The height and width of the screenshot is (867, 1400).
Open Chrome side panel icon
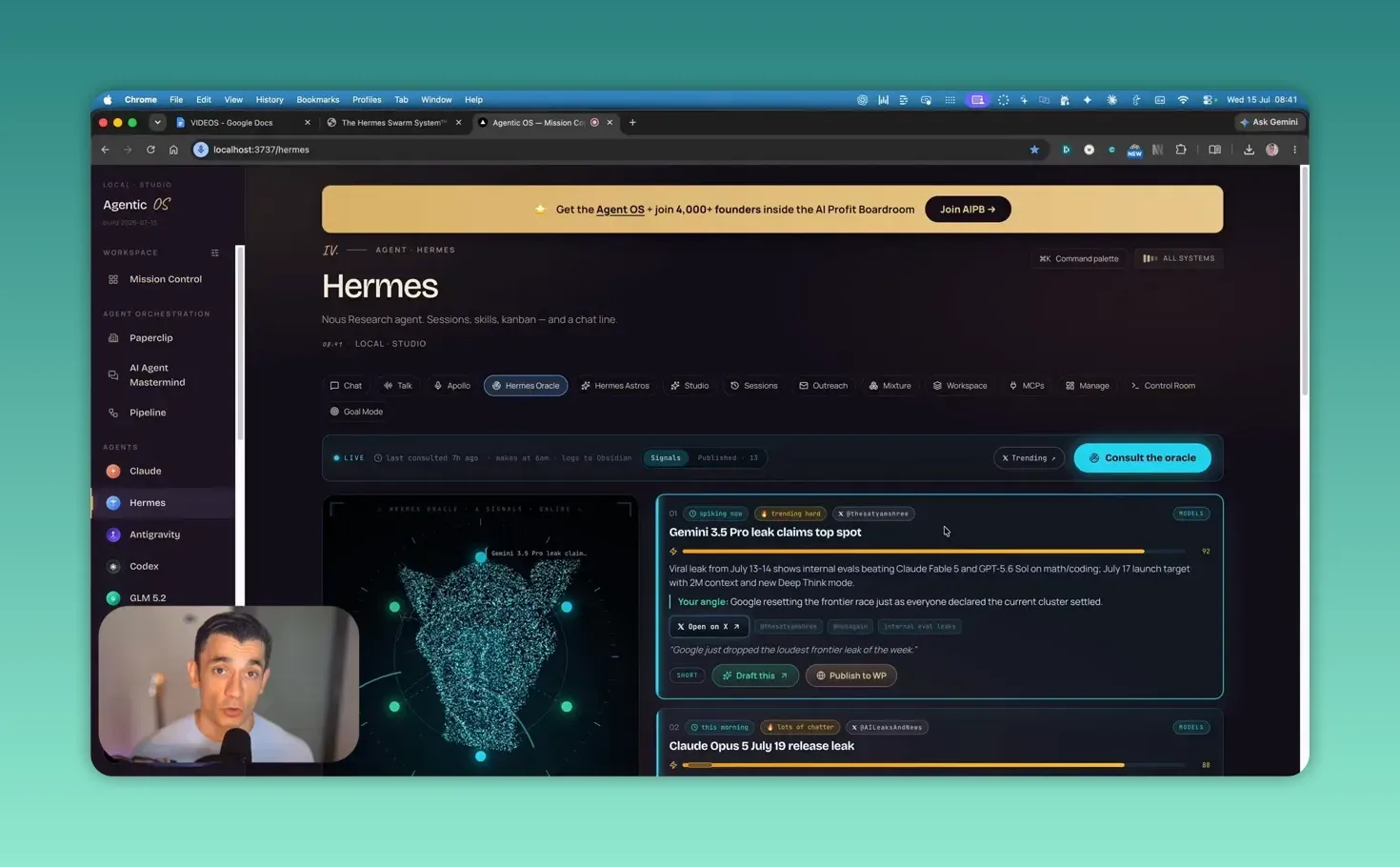click(1214, 150)
